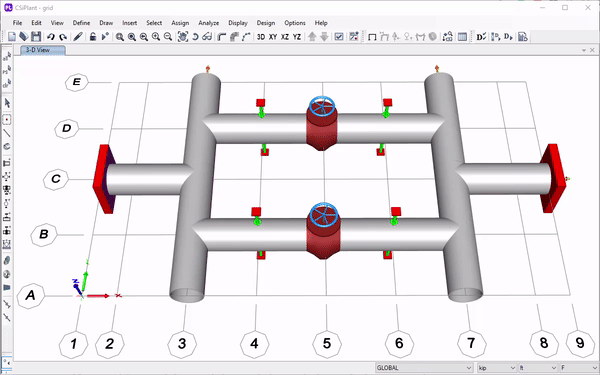The height and width of the screenshot is (375, 600).
Task: Click the blue handwheel of upper valve
Action: pyautogui.click(x=322, y=106)
